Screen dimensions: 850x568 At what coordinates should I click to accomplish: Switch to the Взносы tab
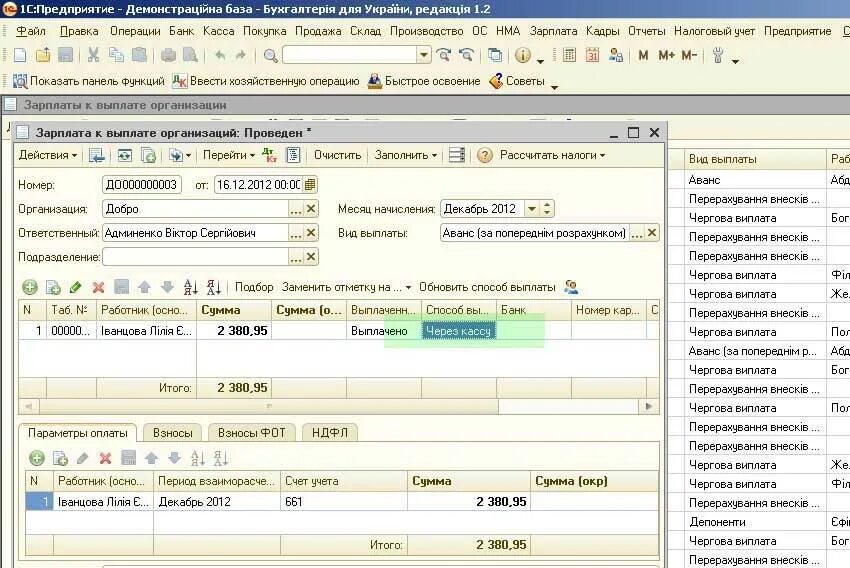pos(172,433)
